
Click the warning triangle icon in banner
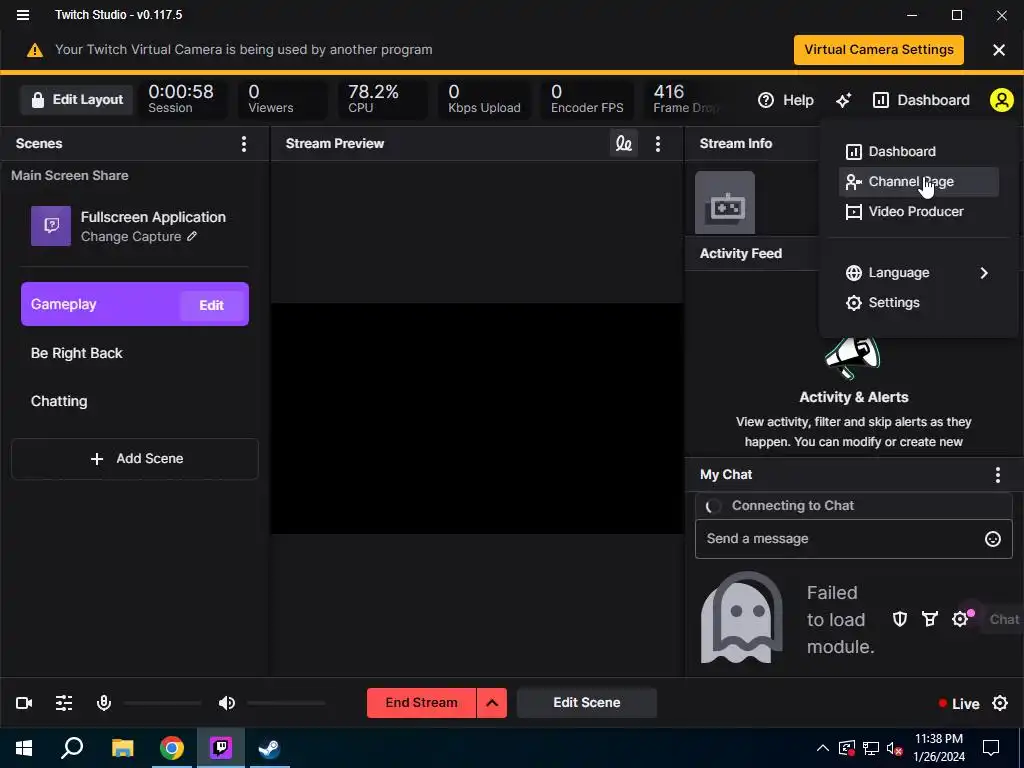point(35,50)
